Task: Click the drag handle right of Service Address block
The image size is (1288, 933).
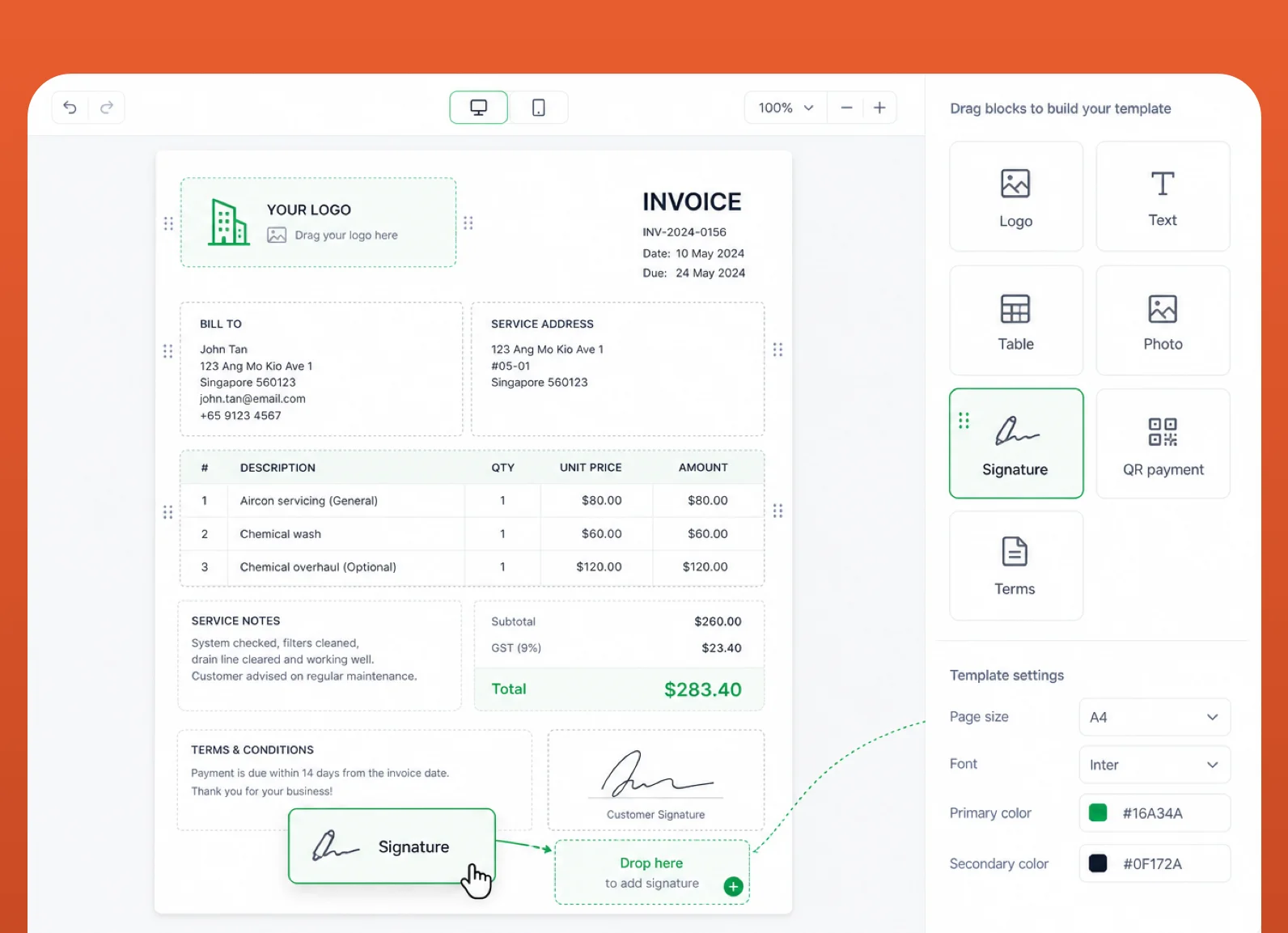Action: (777, 350)
